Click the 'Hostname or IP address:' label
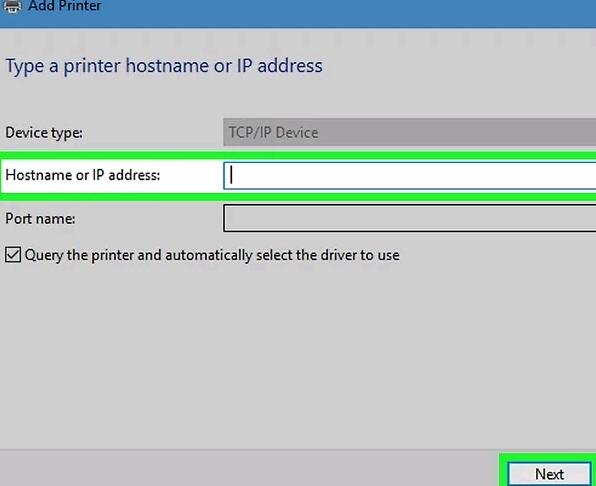 [x=83, y=175]
